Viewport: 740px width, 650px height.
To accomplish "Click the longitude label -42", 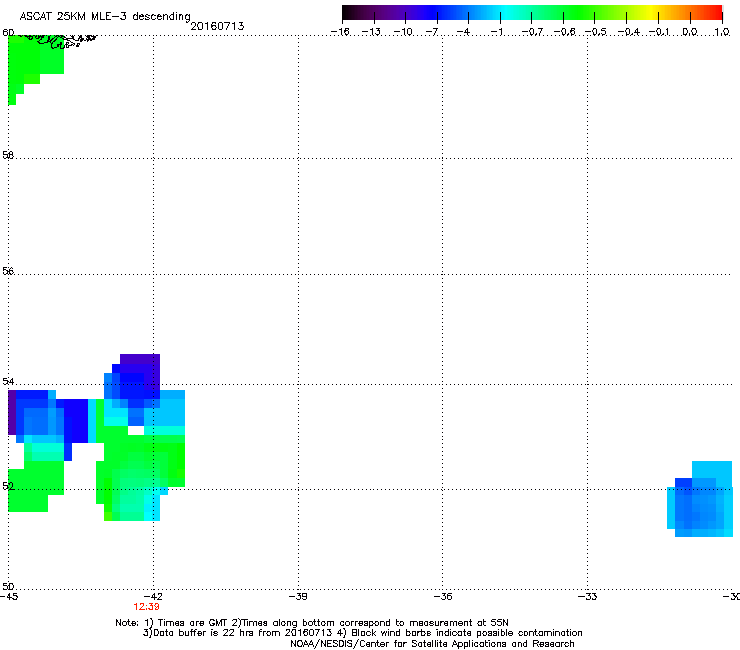I will pos(153,597).
